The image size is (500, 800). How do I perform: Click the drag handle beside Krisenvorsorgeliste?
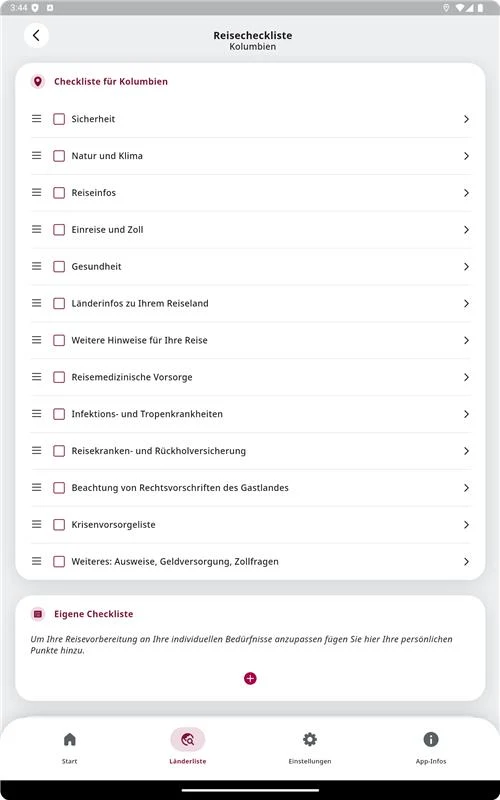(x=37, y=524)
